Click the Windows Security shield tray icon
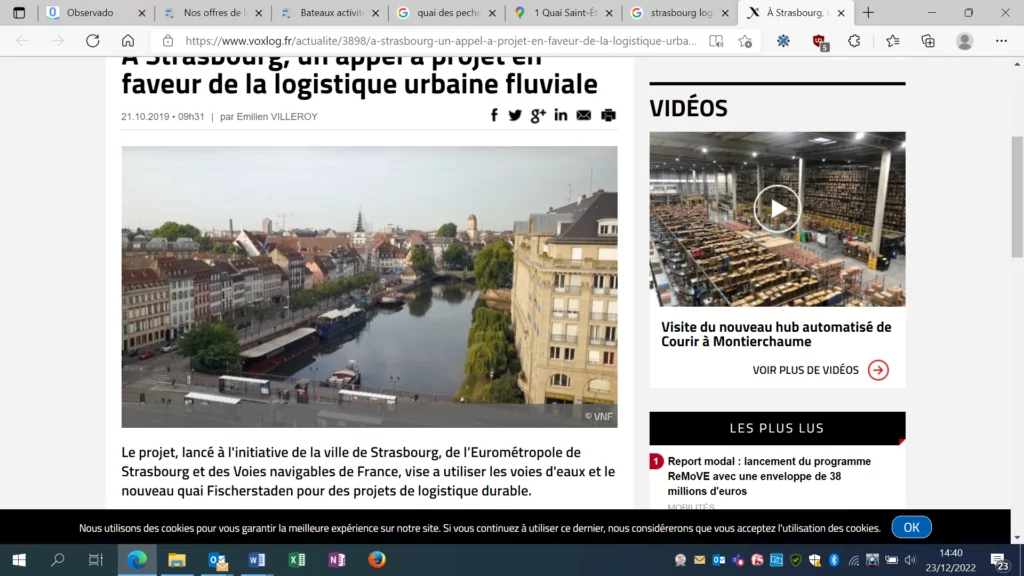This screenshot has width=1024, height=576. tap(814, 560)
